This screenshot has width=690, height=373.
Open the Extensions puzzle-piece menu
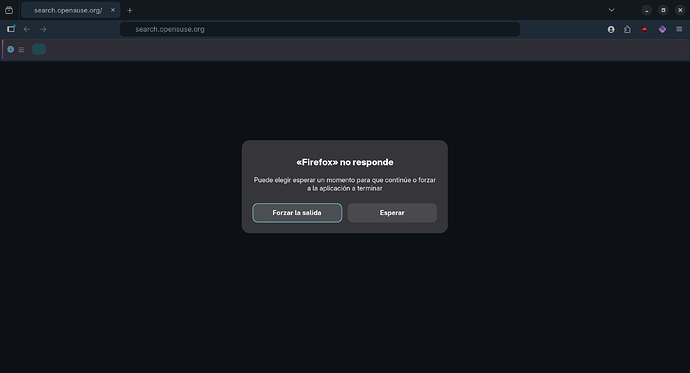pos(628,29)
